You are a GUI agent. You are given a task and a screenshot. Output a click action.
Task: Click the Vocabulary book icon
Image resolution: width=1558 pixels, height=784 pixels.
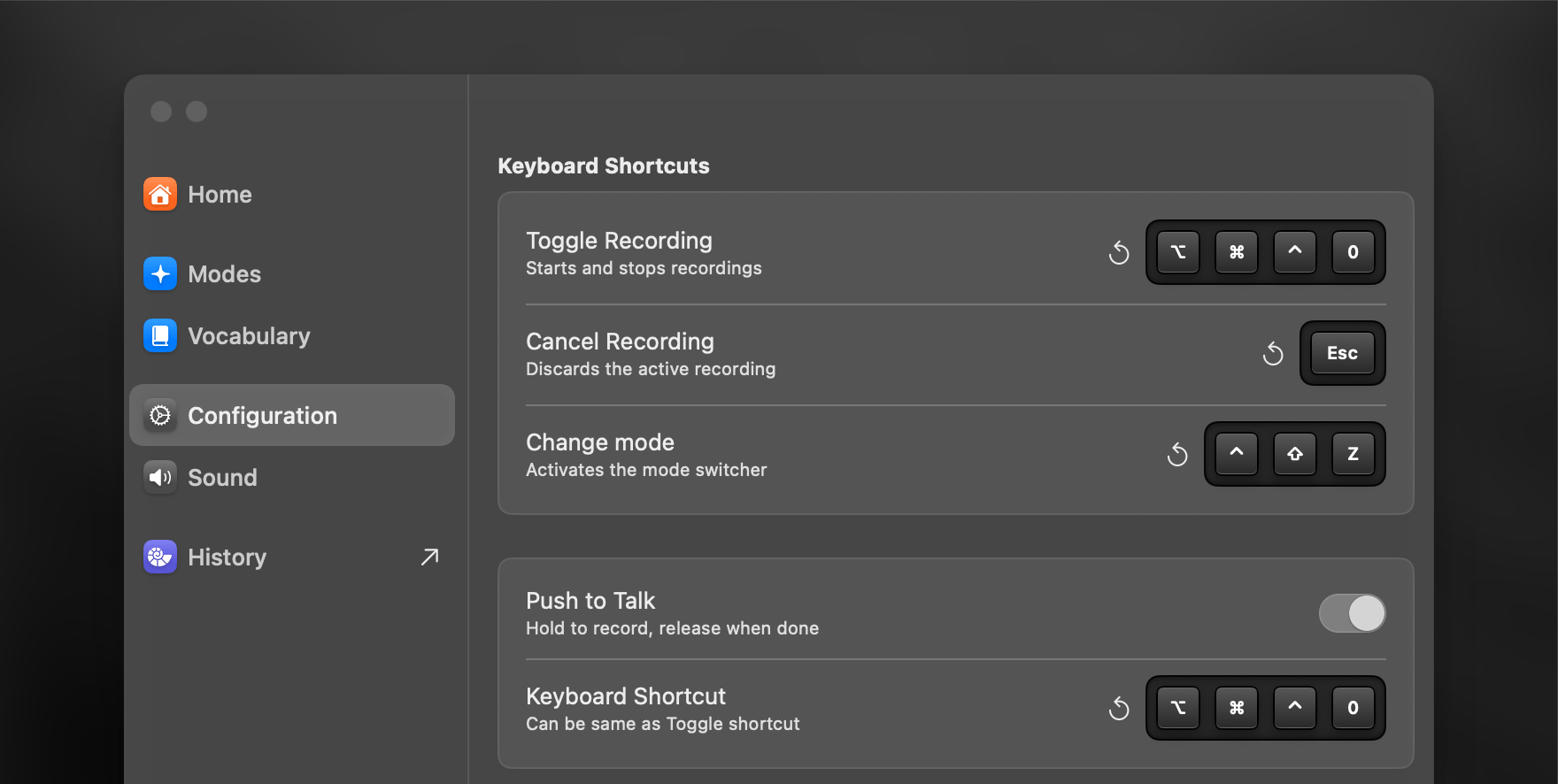pyautogui.click(x=160, y=336)
